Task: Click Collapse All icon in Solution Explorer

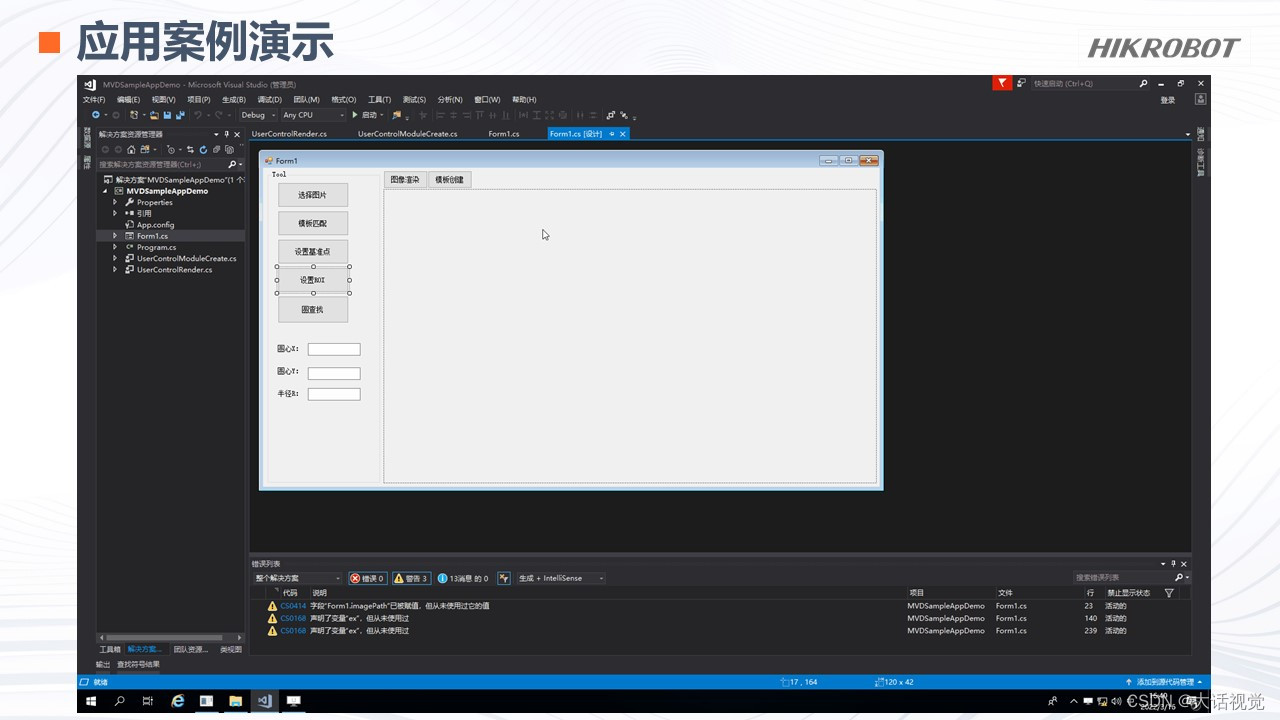Action: pos(216,150)
